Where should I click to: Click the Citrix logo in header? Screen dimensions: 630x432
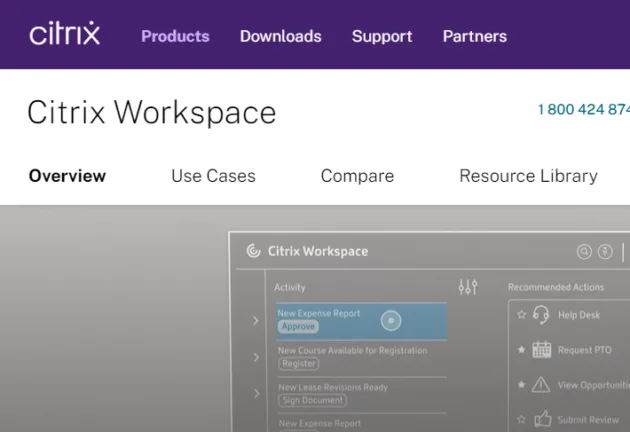[x=64, y=33]
